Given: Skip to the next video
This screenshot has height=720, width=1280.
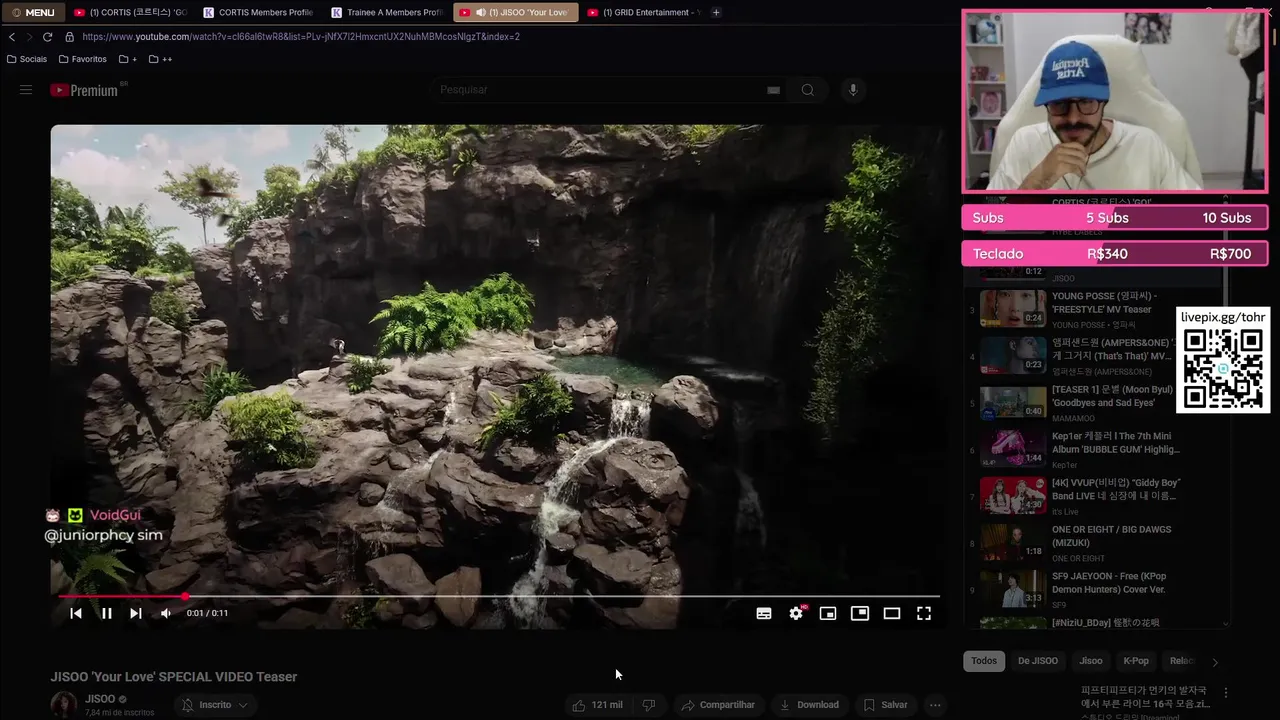Looking at the screenshot, I should tap(136, 613).
